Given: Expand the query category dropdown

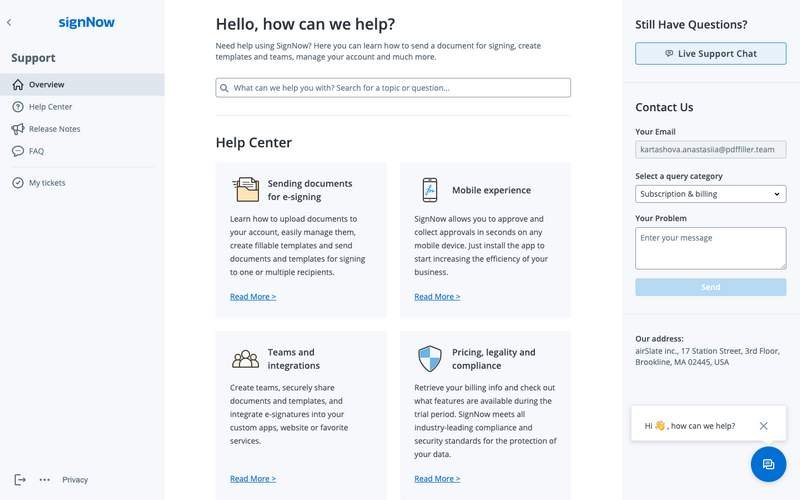Looking at the screenshot, I should tap(710, 194).
